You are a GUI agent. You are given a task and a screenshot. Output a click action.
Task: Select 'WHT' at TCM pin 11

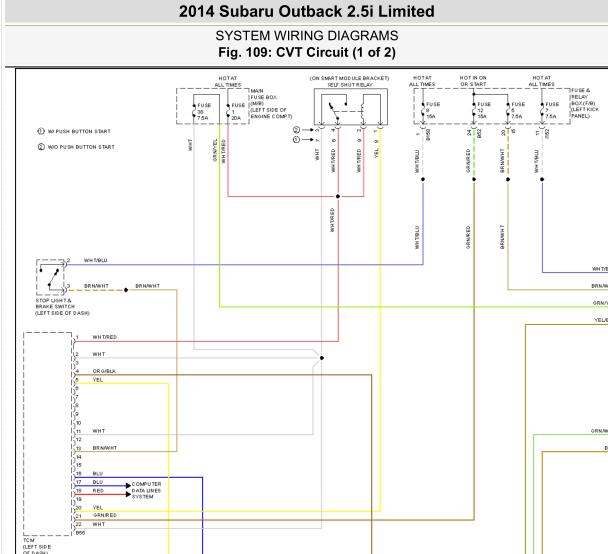click(x=98, y=431)
